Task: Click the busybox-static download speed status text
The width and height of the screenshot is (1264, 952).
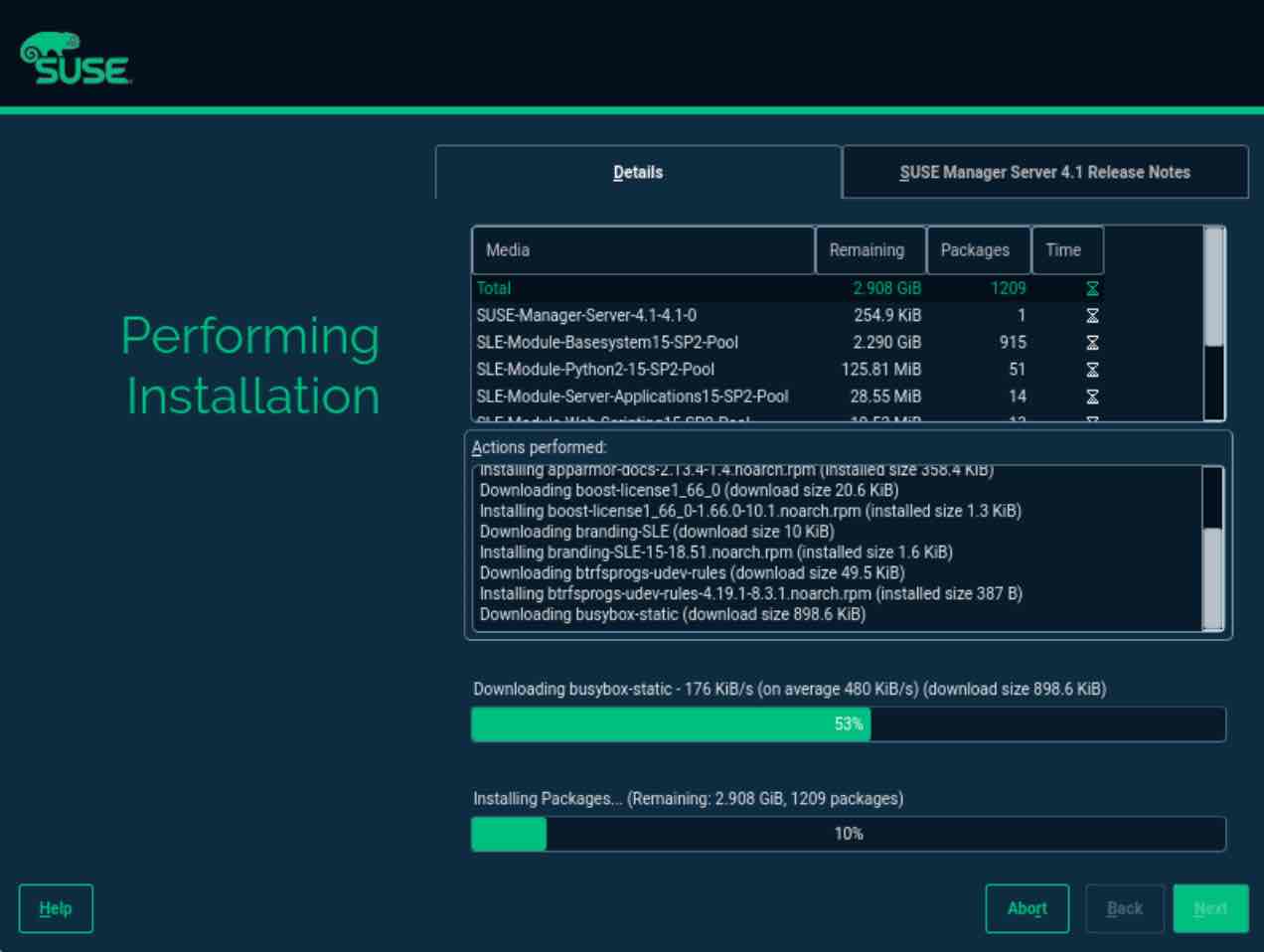Action: tap(789, 689)
